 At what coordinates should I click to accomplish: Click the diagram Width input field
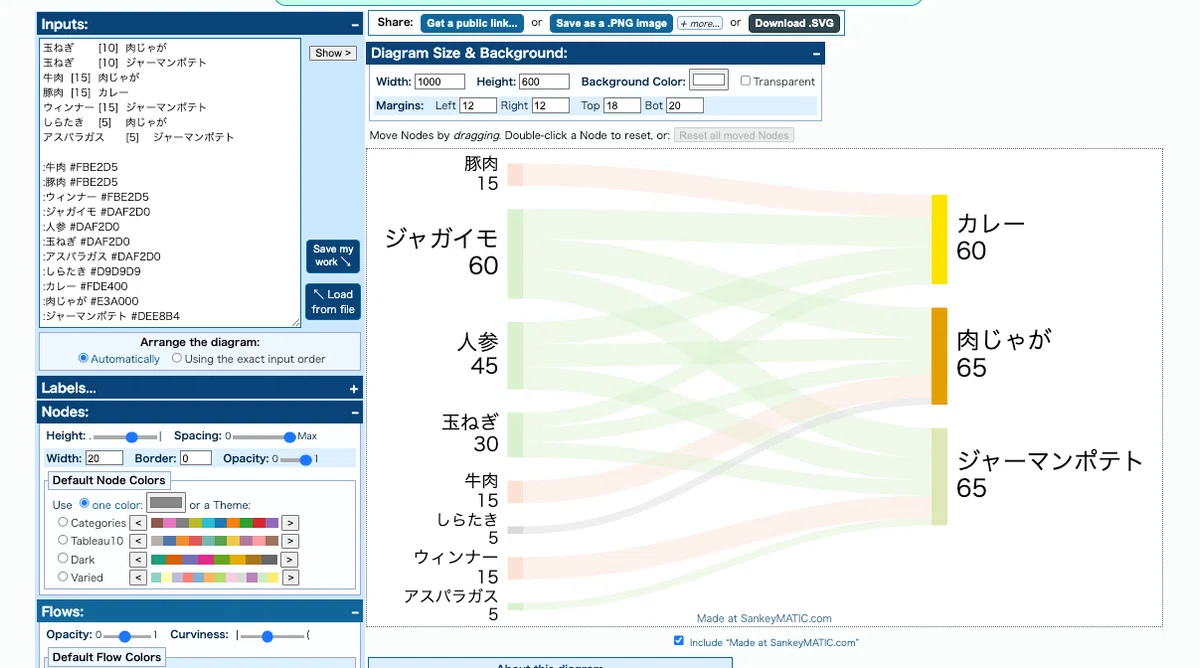pos(440,82)
